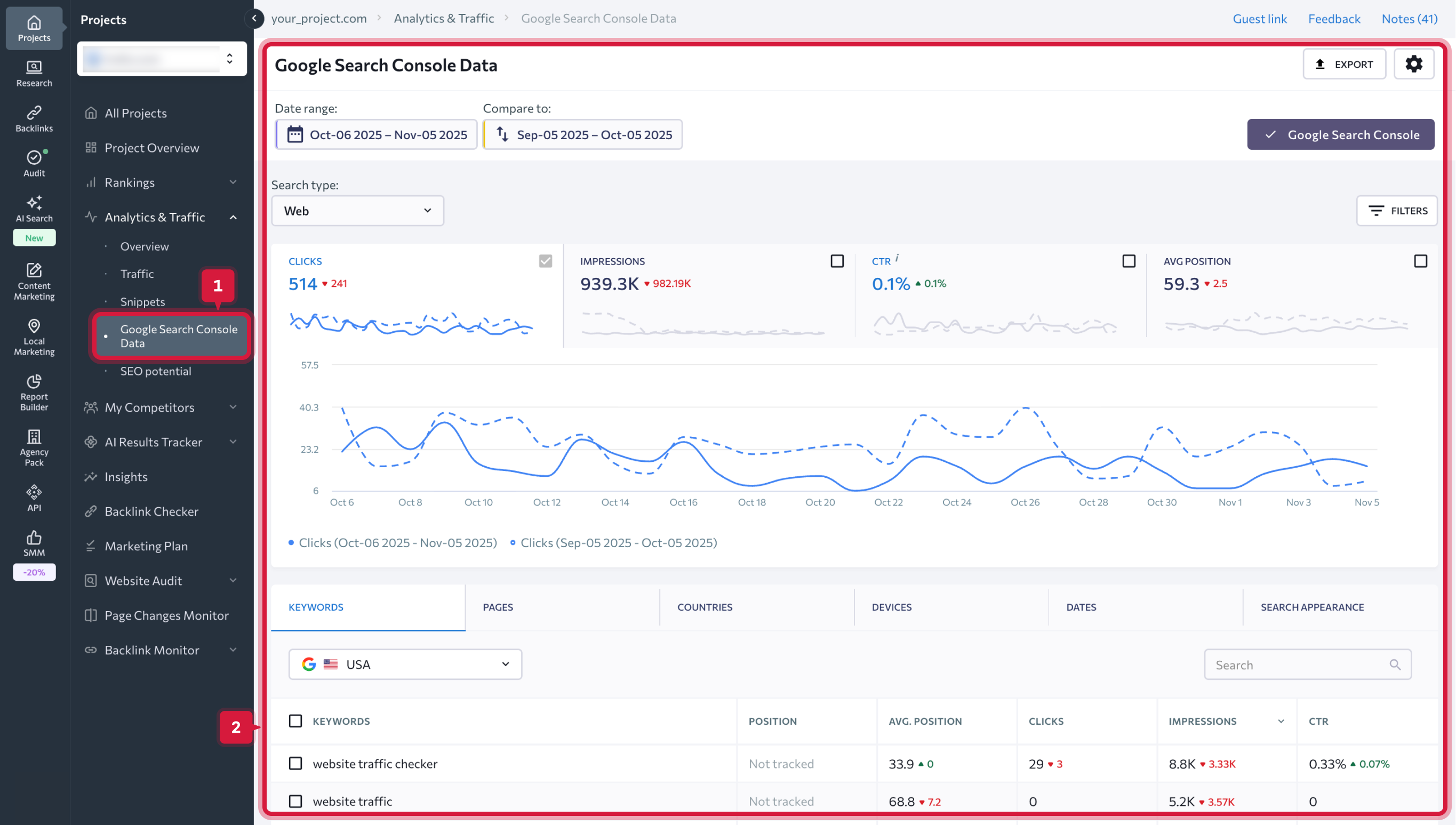This screenshot has height=825, width=1456.
Task: Switch to the COUNTRIES tab
Action: (705, 607)
